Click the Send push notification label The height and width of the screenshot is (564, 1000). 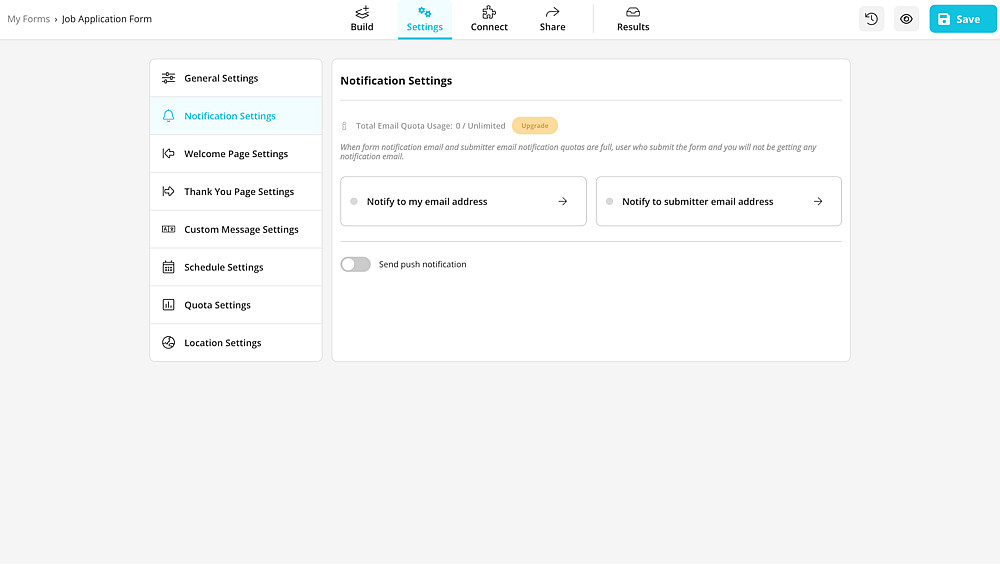click(x=422, y=264)
